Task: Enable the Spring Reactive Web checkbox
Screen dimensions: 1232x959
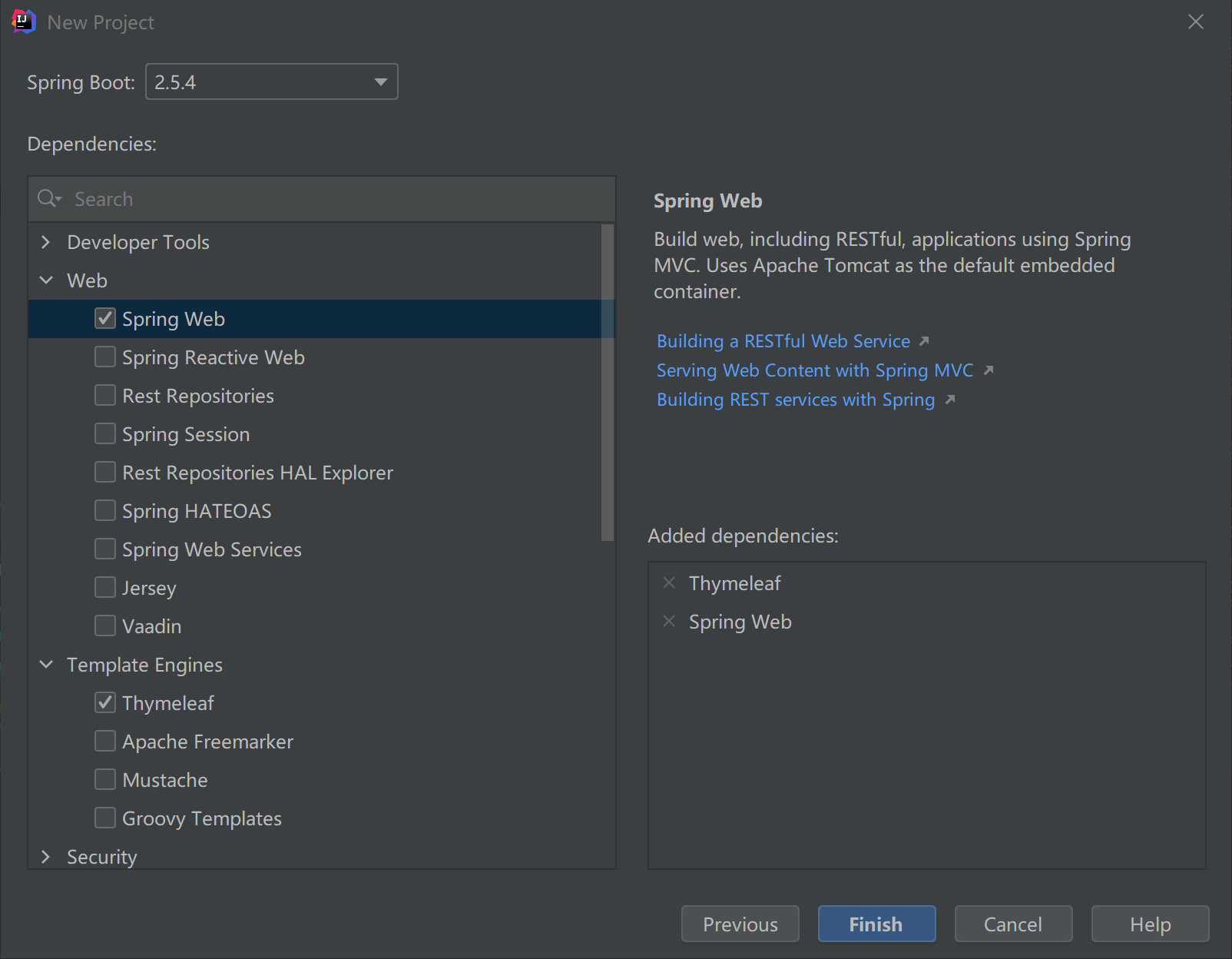Action: point(105,357)
